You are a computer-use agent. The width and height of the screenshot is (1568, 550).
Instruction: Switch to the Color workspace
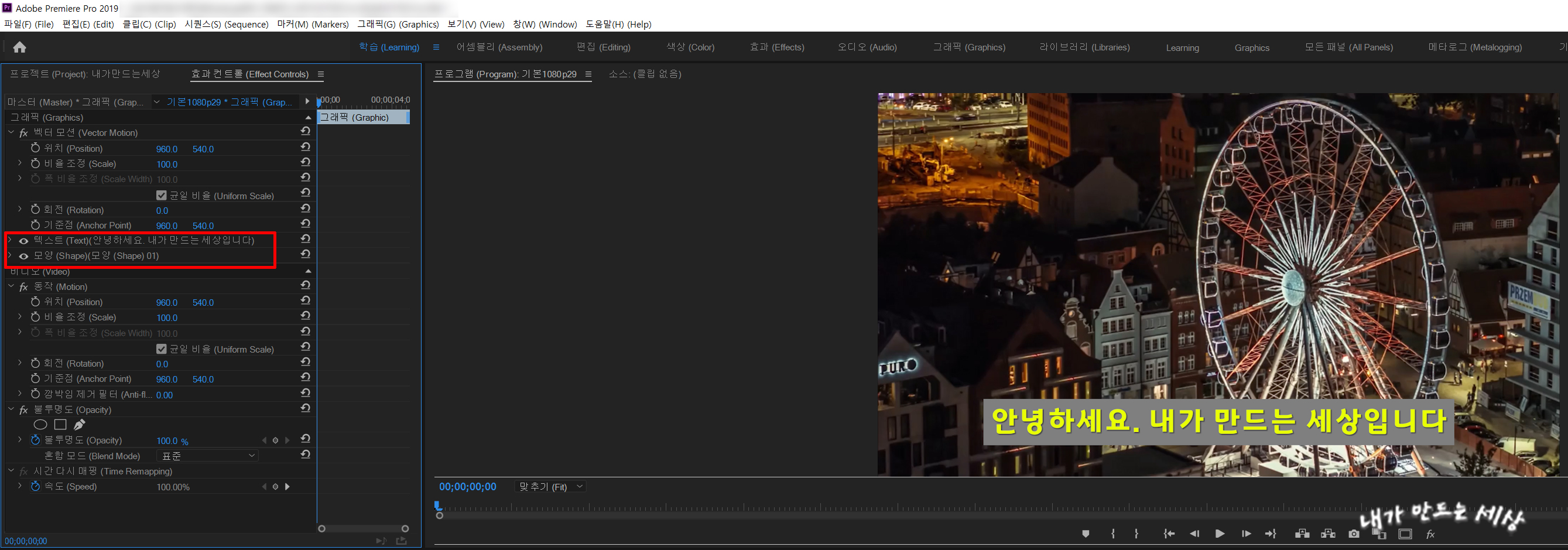pos(690,47)
